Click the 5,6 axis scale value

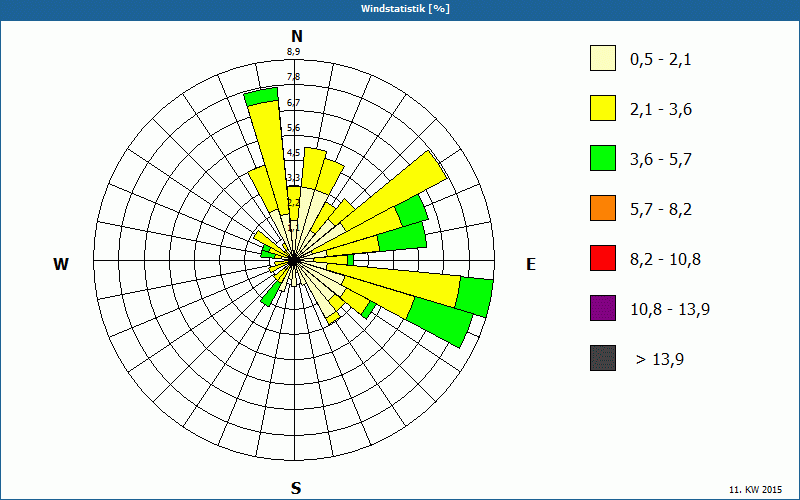point(293,128)
